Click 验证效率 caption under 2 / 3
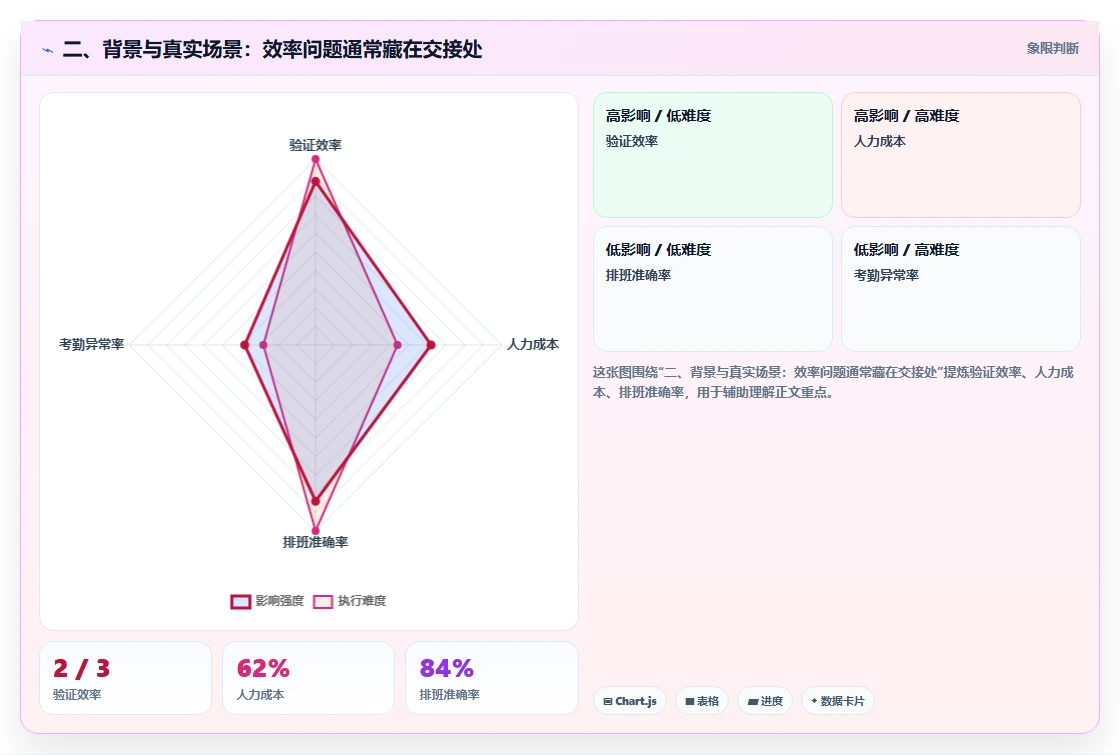The image size is (1120, 755). (x=77, y=694)
